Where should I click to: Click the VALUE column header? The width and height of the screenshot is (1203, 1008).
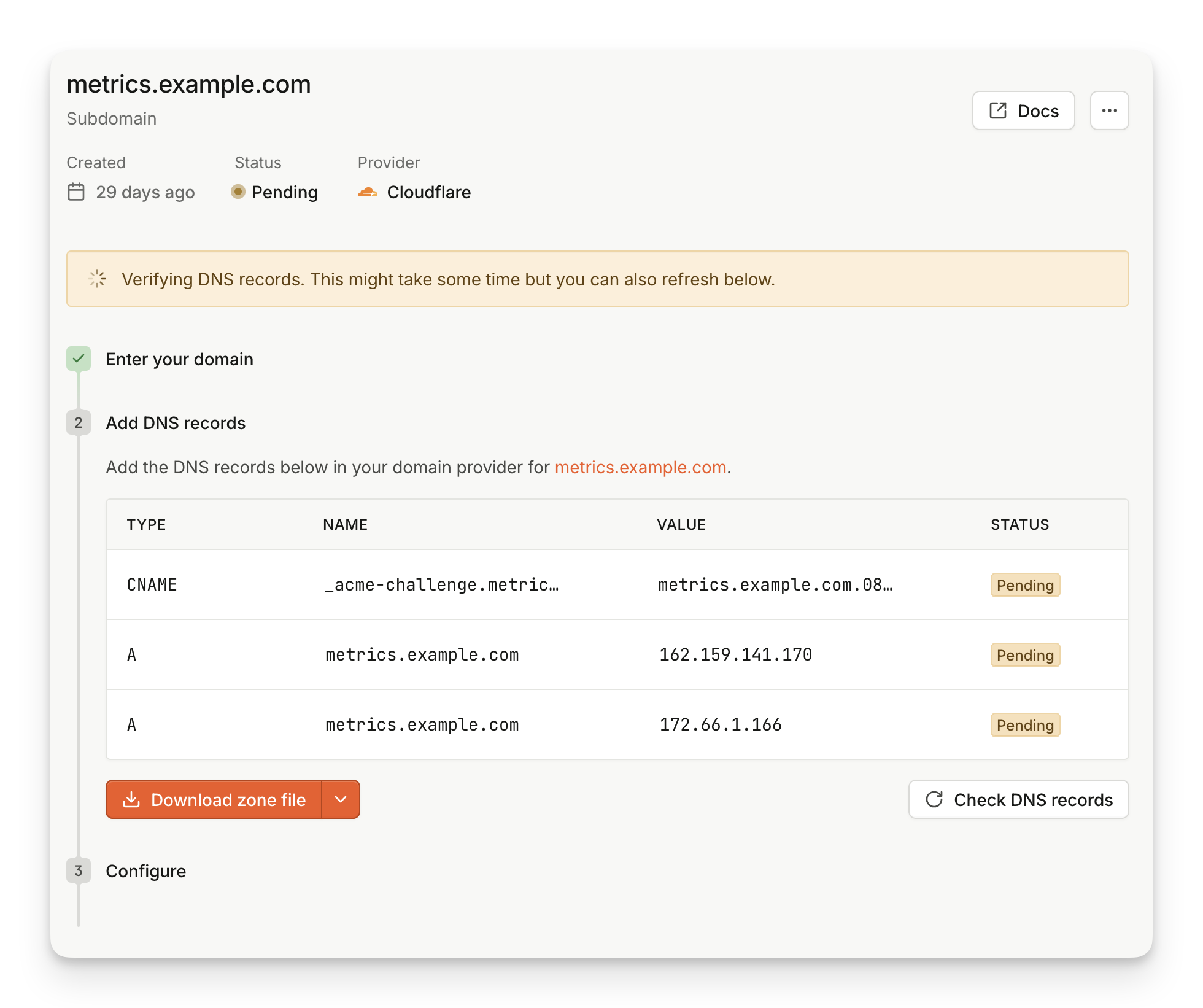681,524
